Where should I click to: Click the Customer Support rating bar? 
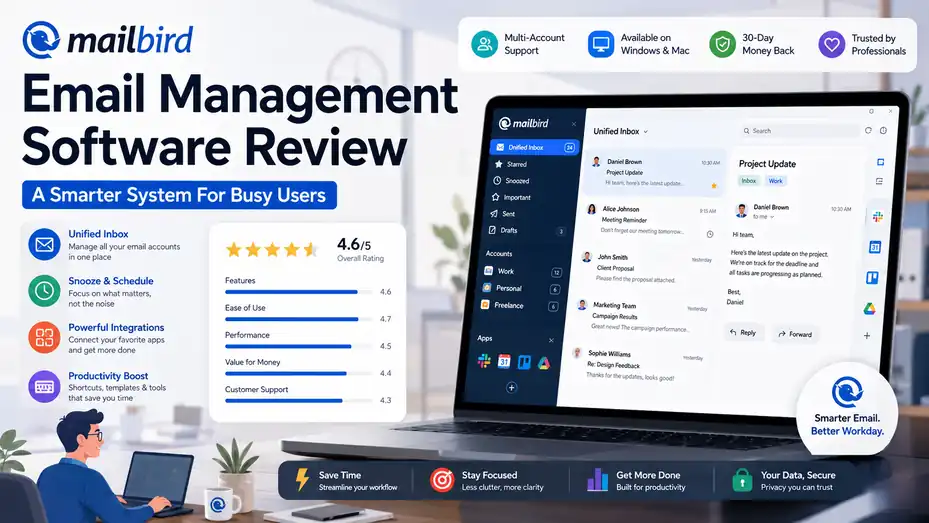[299, 401]
